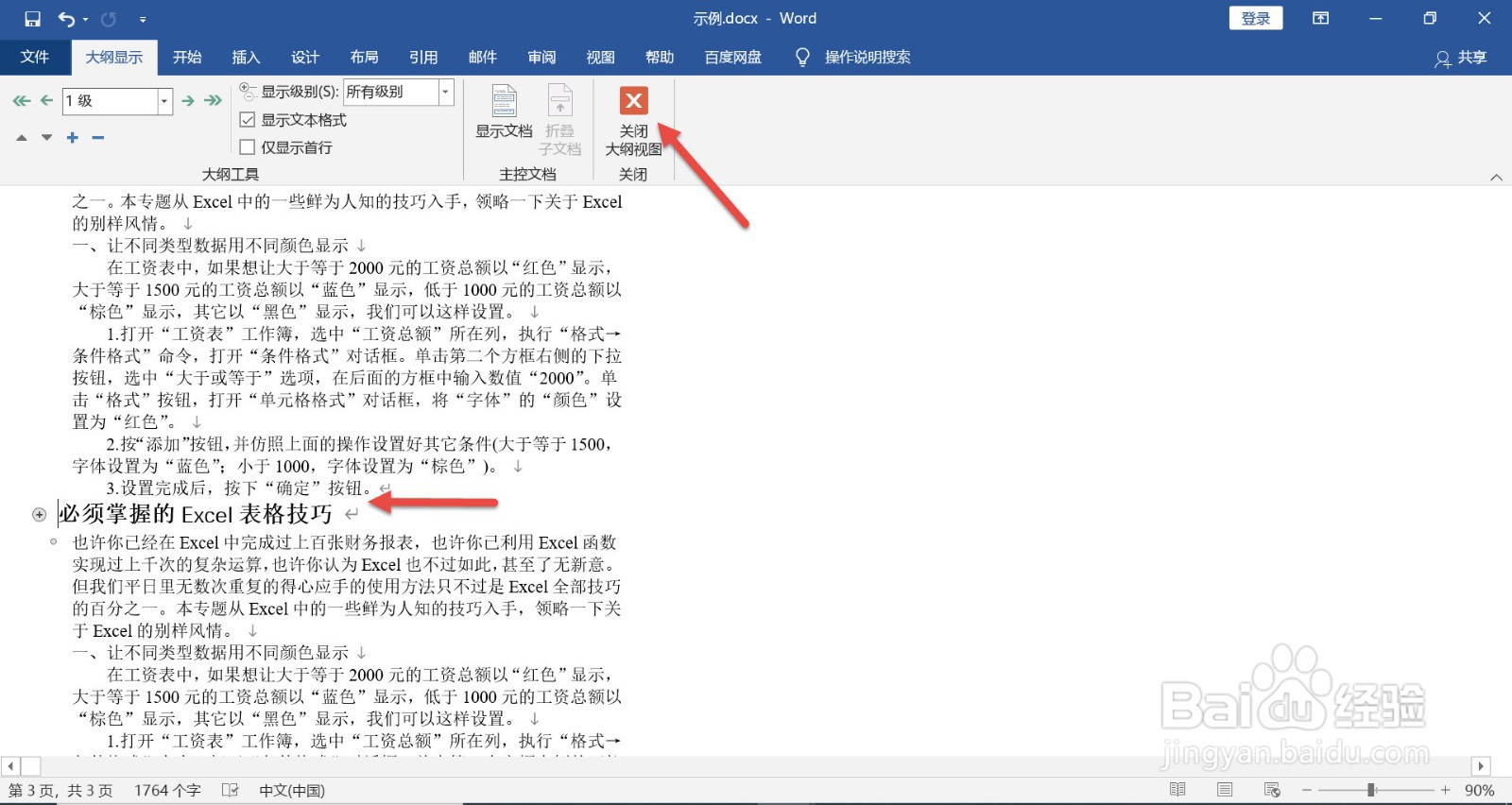
Task: Promote outline level single left arrow
Action: coord(46,100)
